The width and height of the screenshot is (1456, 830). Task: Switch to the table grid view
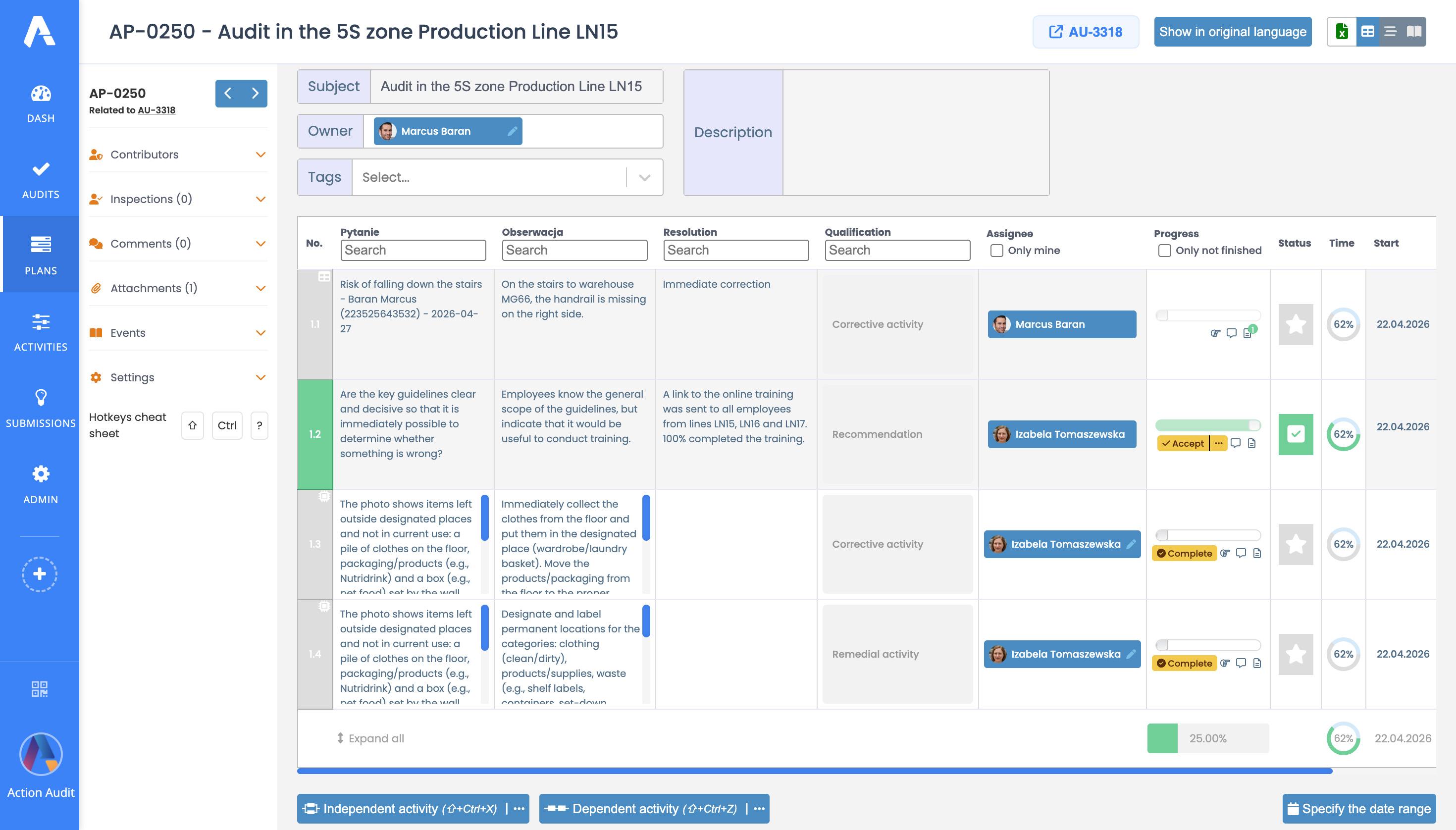point(1368,31)
